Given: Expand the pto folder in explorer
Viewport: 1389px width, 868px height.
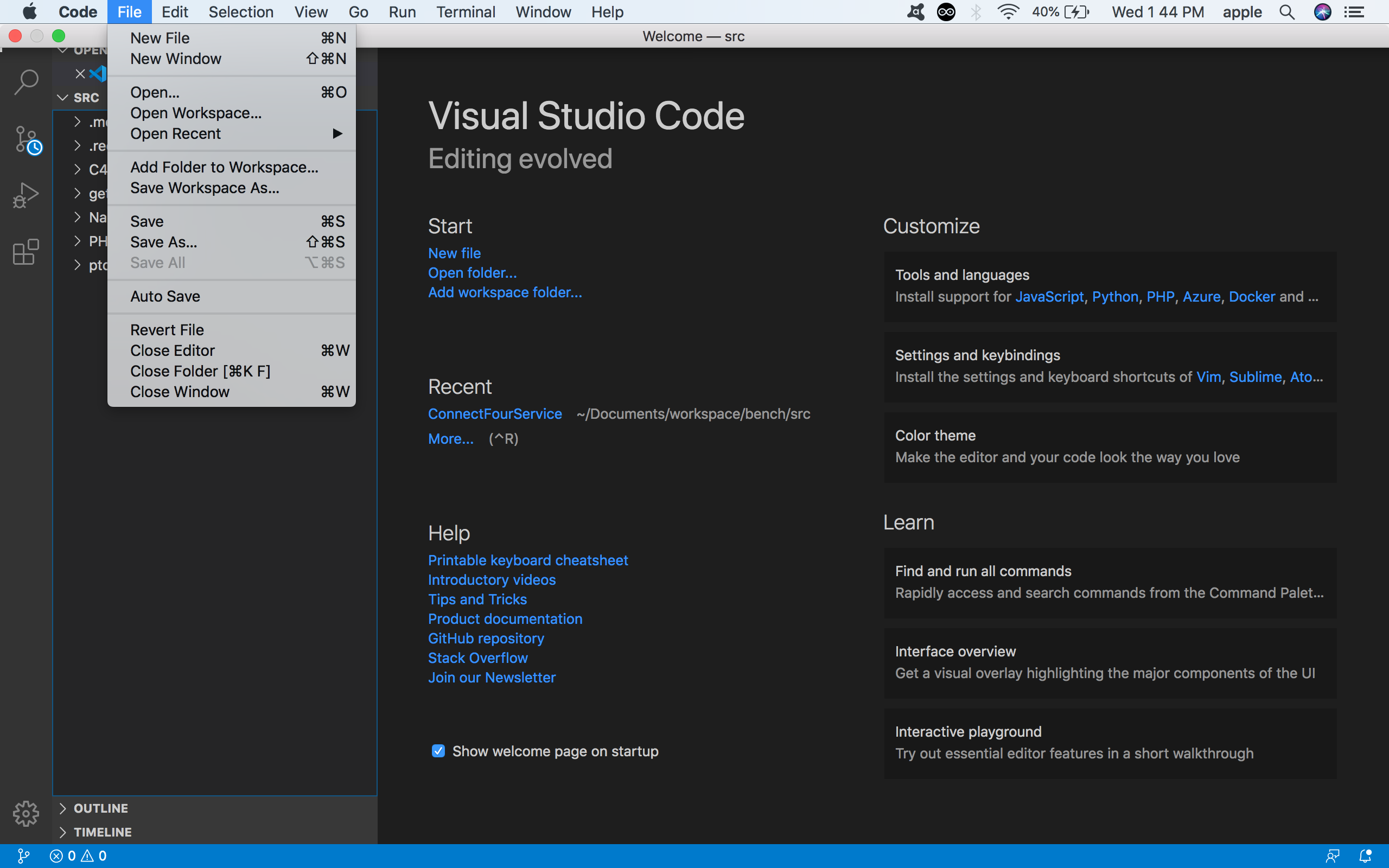Looking at the screenshot, I should point(78,265).
